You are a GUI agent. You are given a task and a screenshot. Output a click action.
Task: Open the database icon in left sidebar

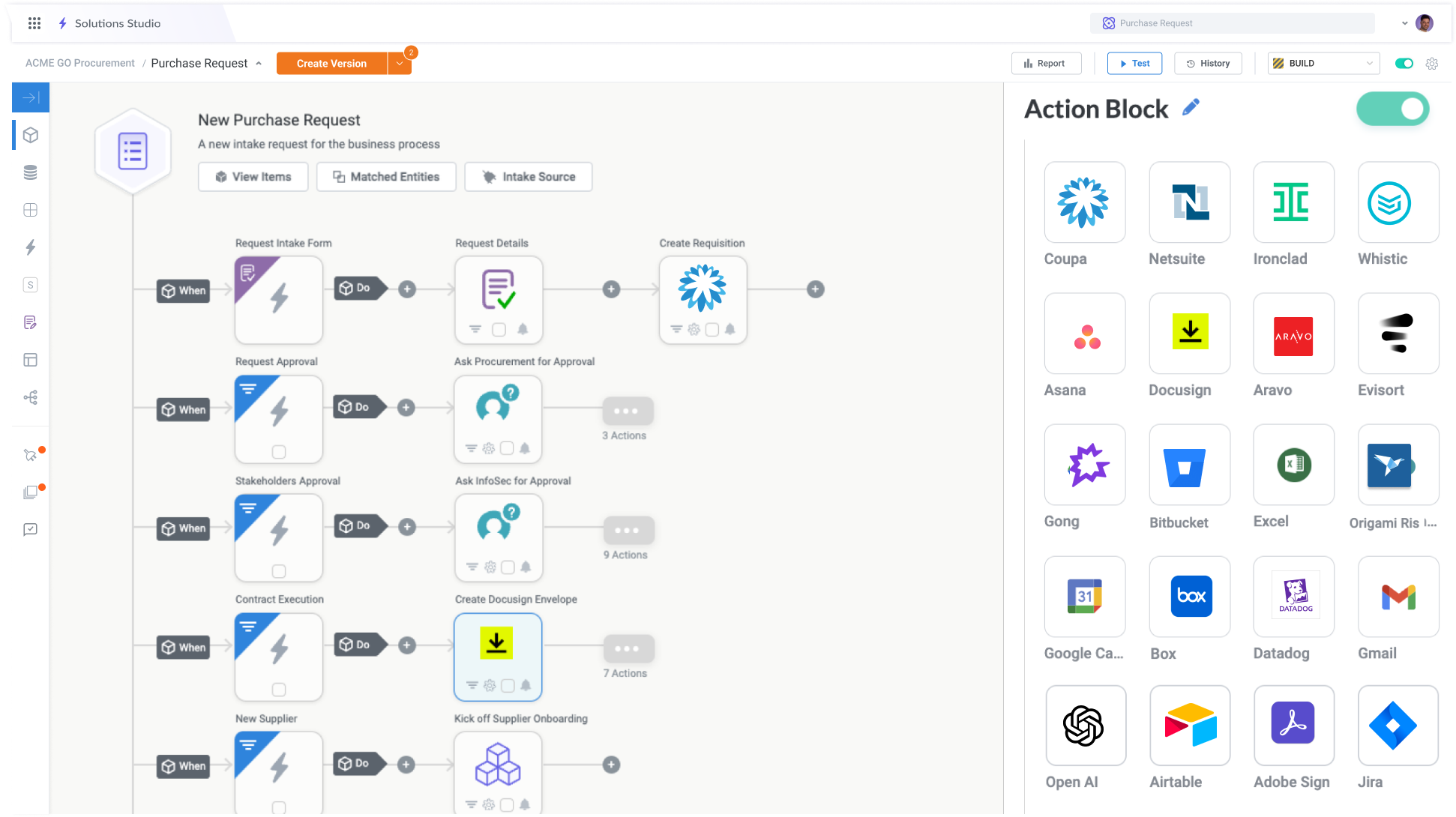click(x=31, y=172)
